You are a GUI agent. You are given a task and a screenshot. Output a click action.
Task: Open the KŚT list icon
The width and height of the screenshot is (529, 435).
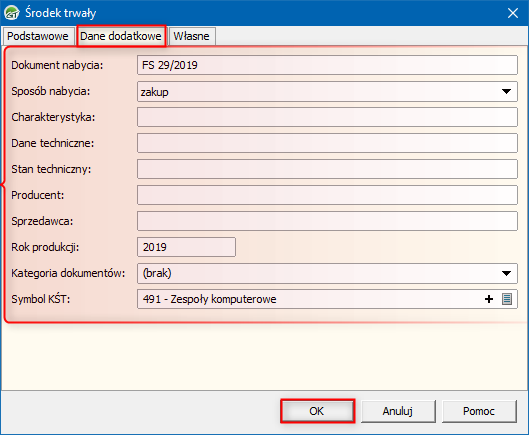pos(507,299)
